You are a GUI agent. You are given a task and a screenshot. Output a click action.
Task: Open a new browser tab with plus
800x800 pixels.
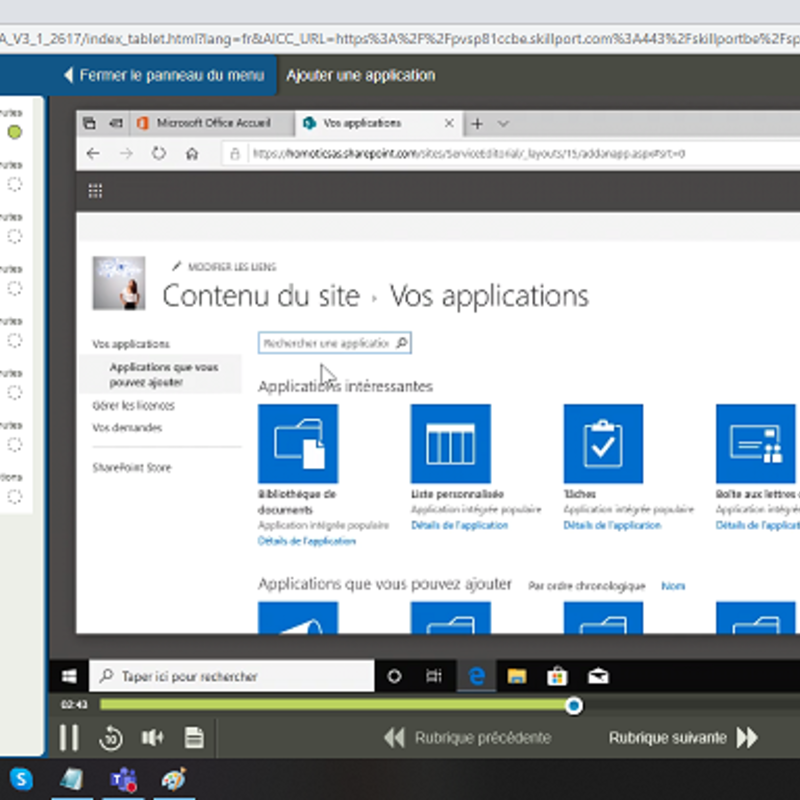click(477, 123)
